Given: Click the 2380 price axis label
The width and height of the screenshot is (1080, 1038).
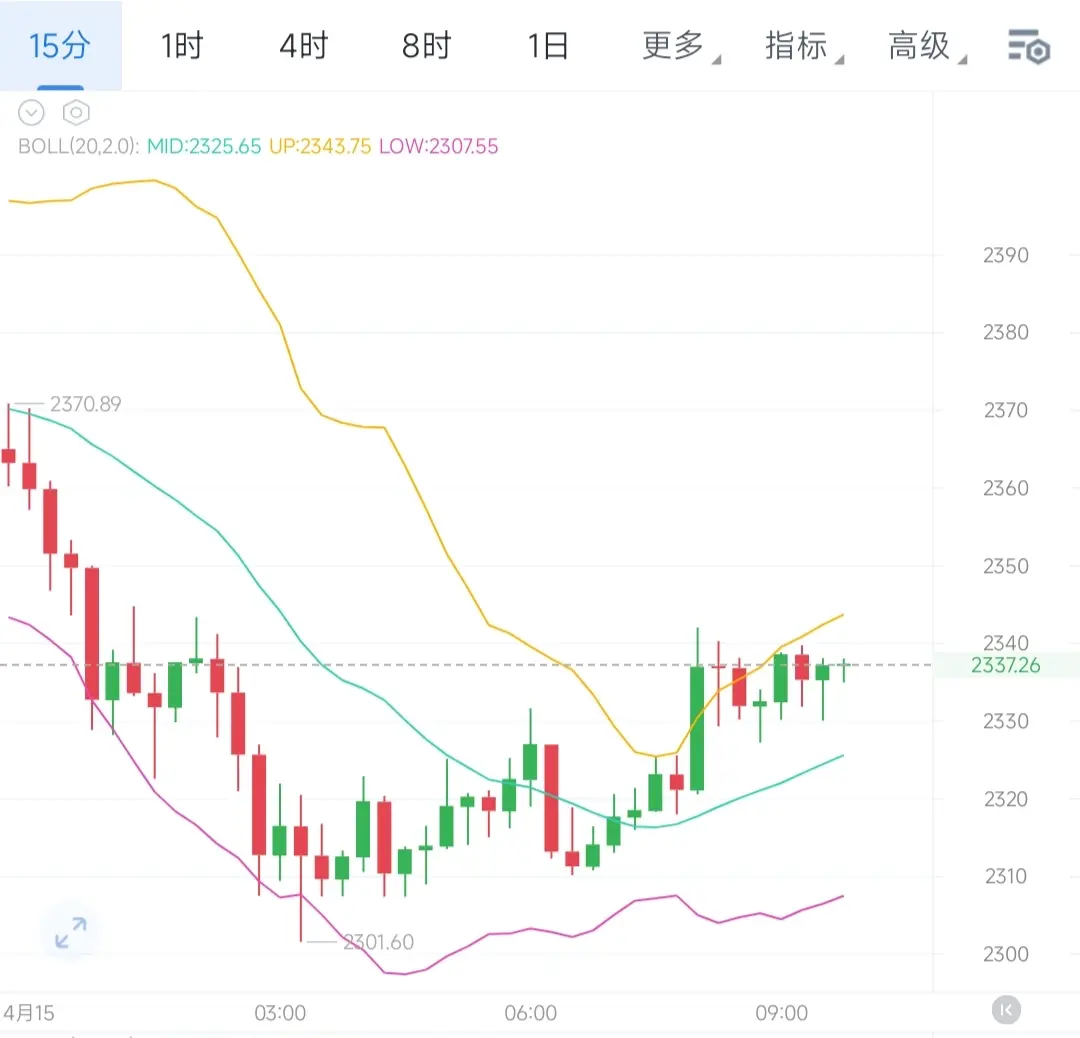Looking at the screenshot, I should coord(1006,333).
